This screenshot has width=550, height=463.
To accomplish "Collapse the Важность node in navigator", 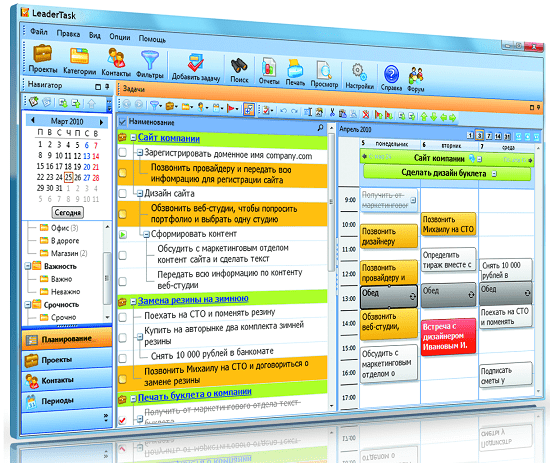I will [27, 266].
